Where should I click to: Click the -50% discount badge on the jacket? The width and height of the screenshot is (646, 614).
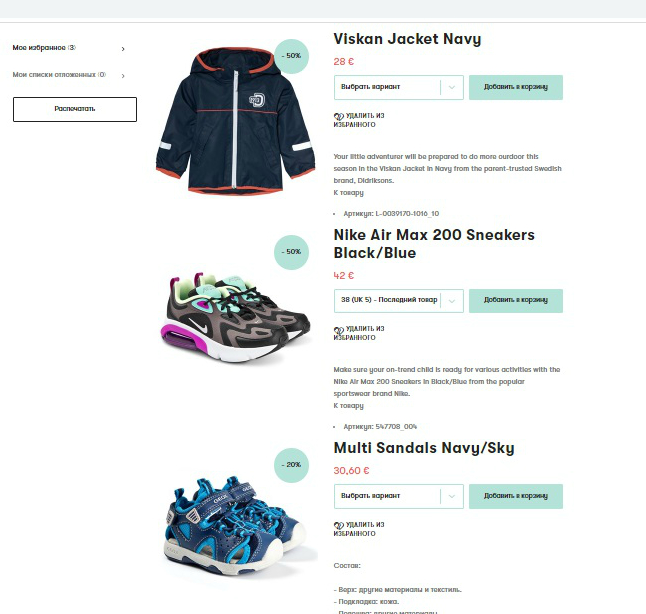[291, 56]
